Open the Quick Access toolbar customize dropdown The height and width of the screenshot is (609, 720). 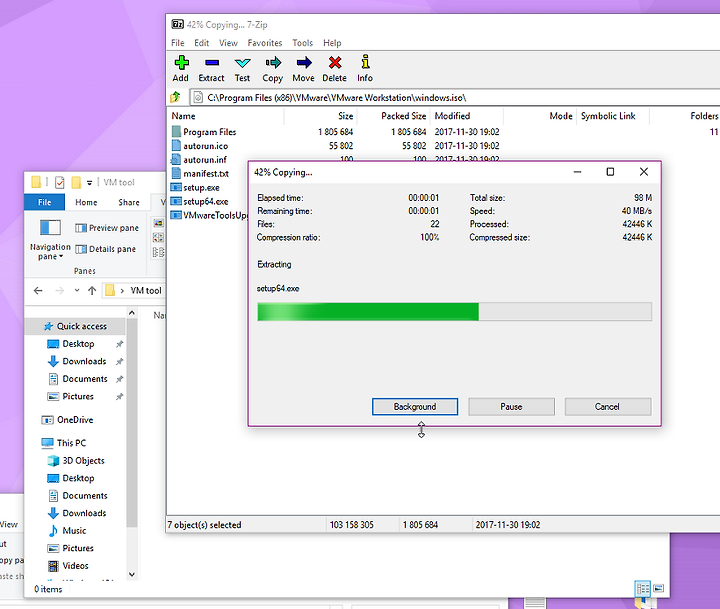click(90, 182)
